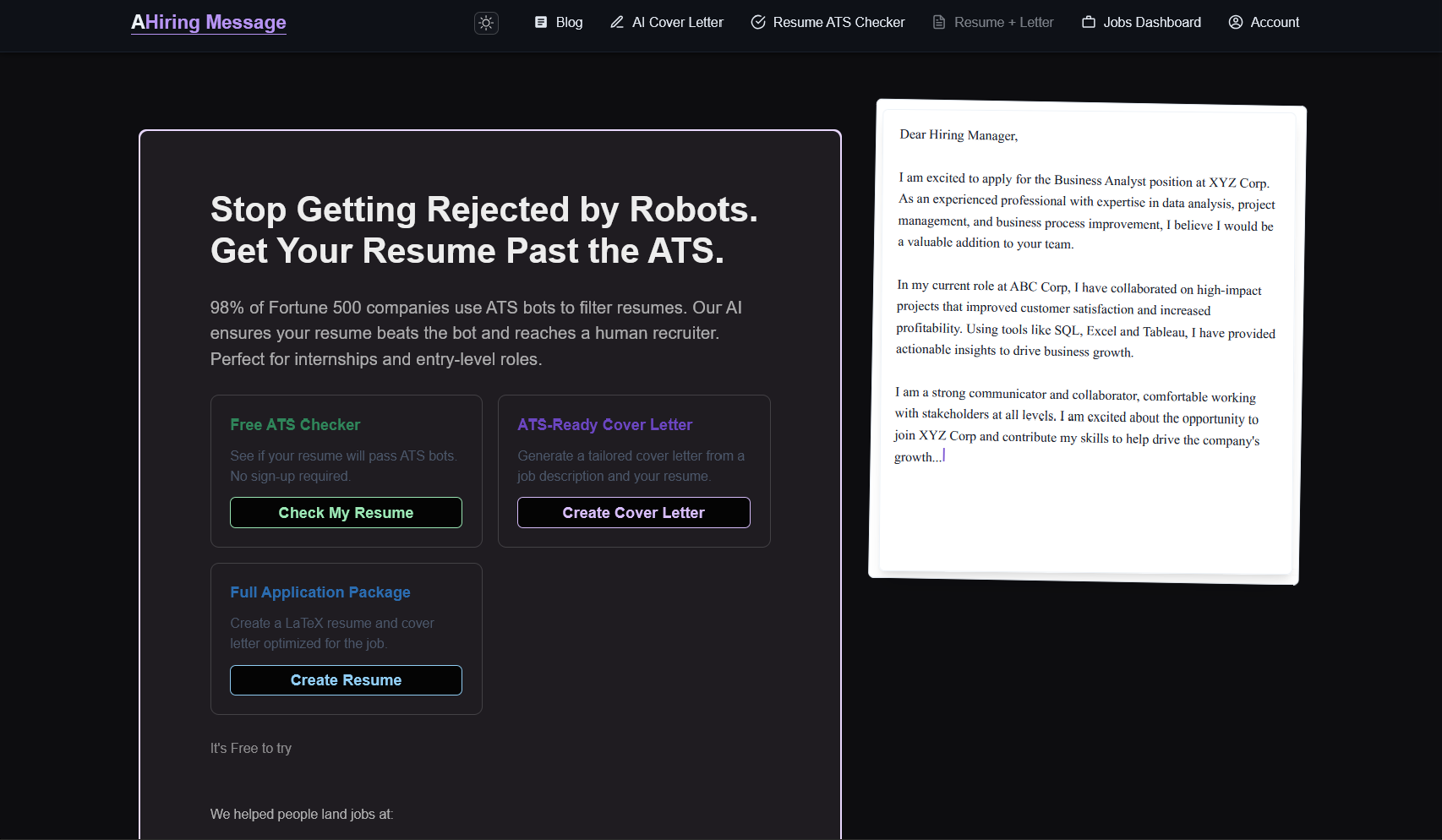Image resolution: width=1442 pixels, height=840 pixels.
Task: Click the Create Resume button
Action: 346,679
